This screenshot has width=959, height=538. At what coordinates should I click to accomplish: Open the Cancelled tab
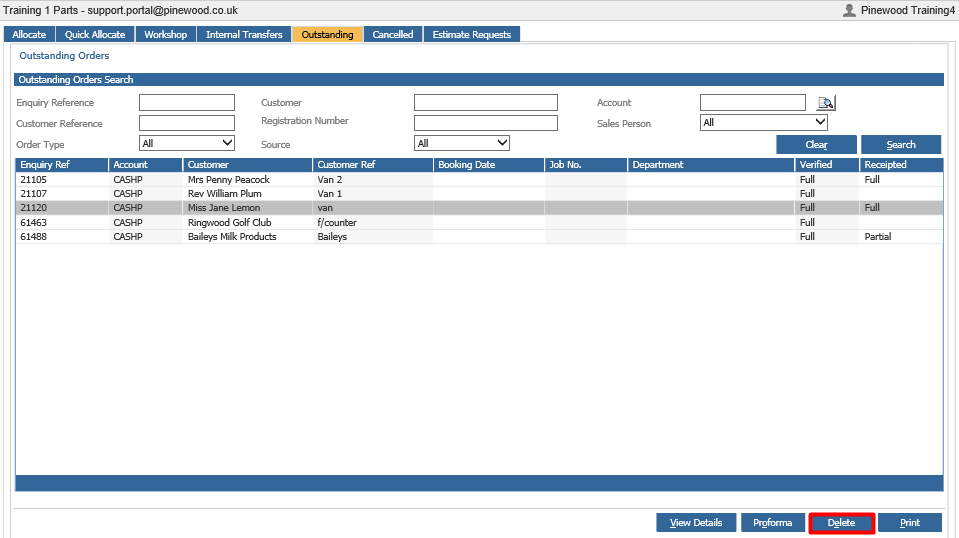click(x=393, y=34)
